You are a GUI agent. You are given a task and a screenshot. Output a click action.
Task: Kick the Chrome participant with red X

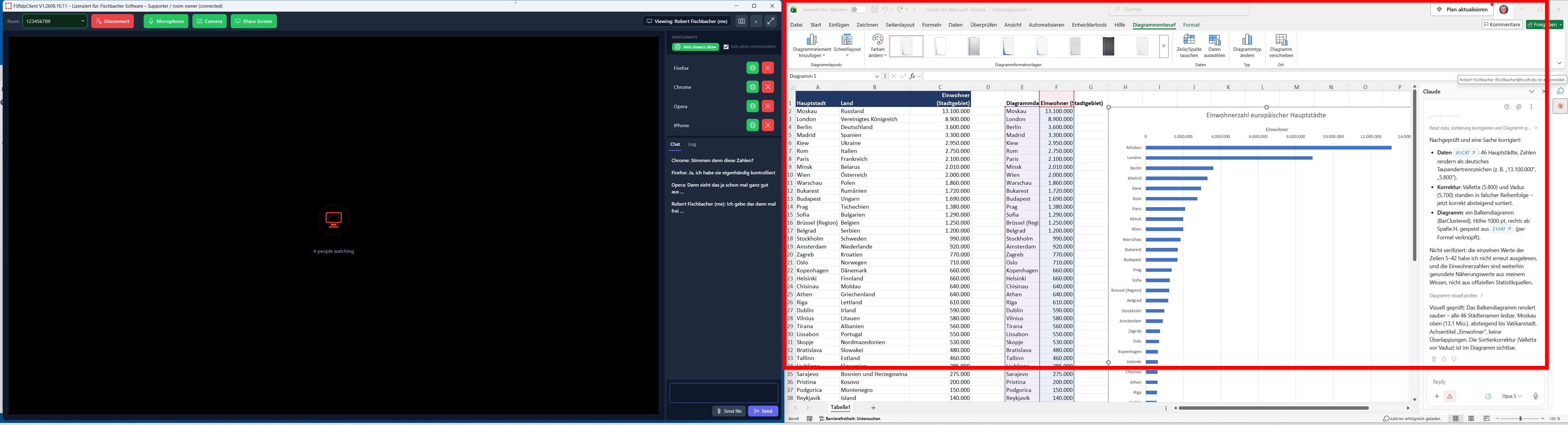point(768,87)
